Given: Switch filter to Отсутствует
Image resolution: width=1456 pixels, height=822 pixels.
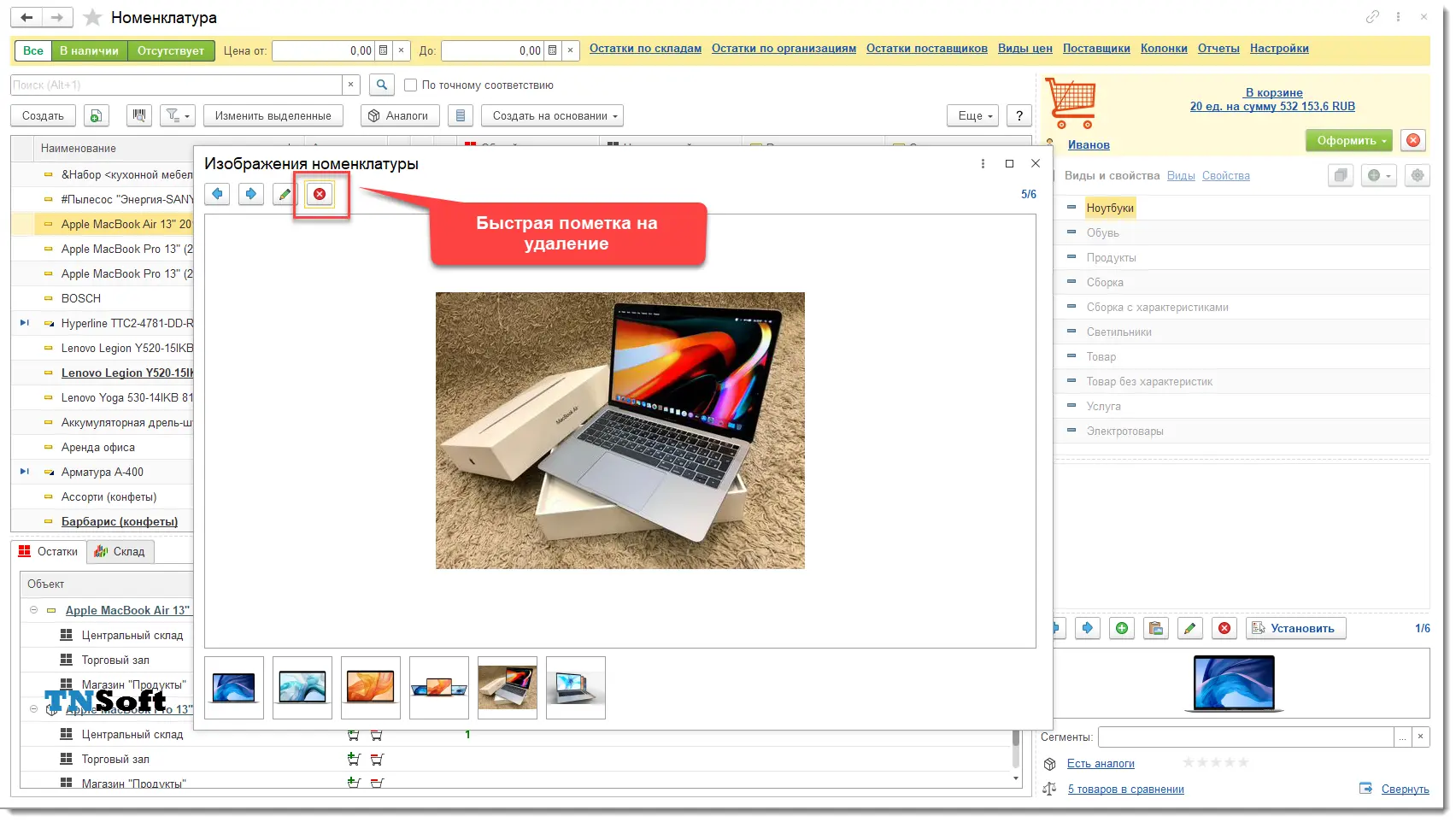Looking at the screenshot, I should (171, 50).
